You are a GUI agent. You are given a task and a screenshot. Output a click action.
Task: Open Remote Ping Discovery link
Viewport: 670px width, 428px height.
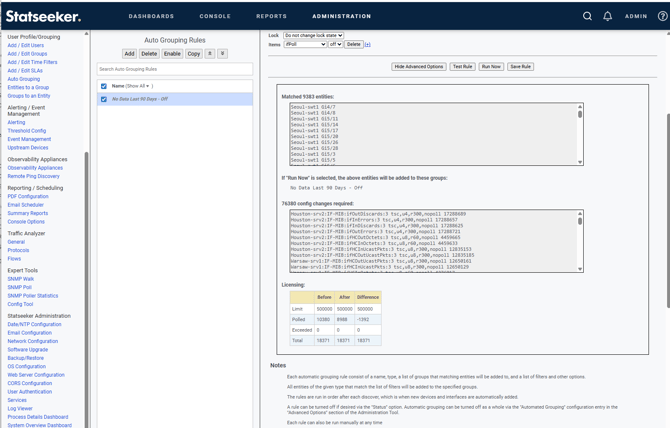(x=33, y=176)
